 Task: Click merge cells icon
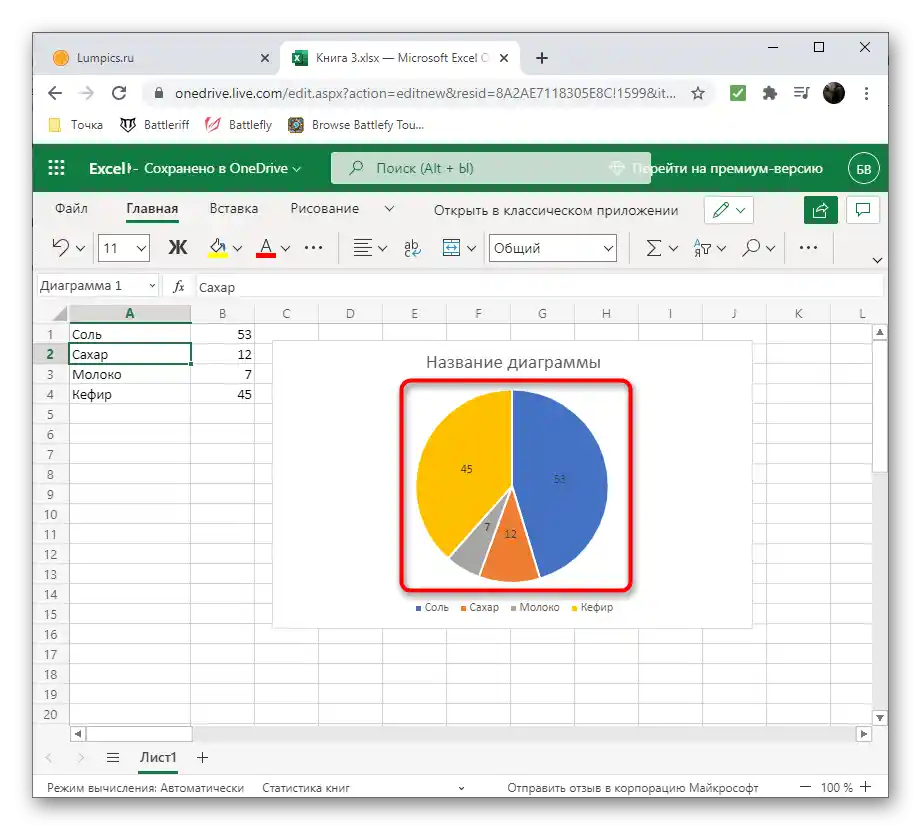pyautogui.click(x=451, y=248)
